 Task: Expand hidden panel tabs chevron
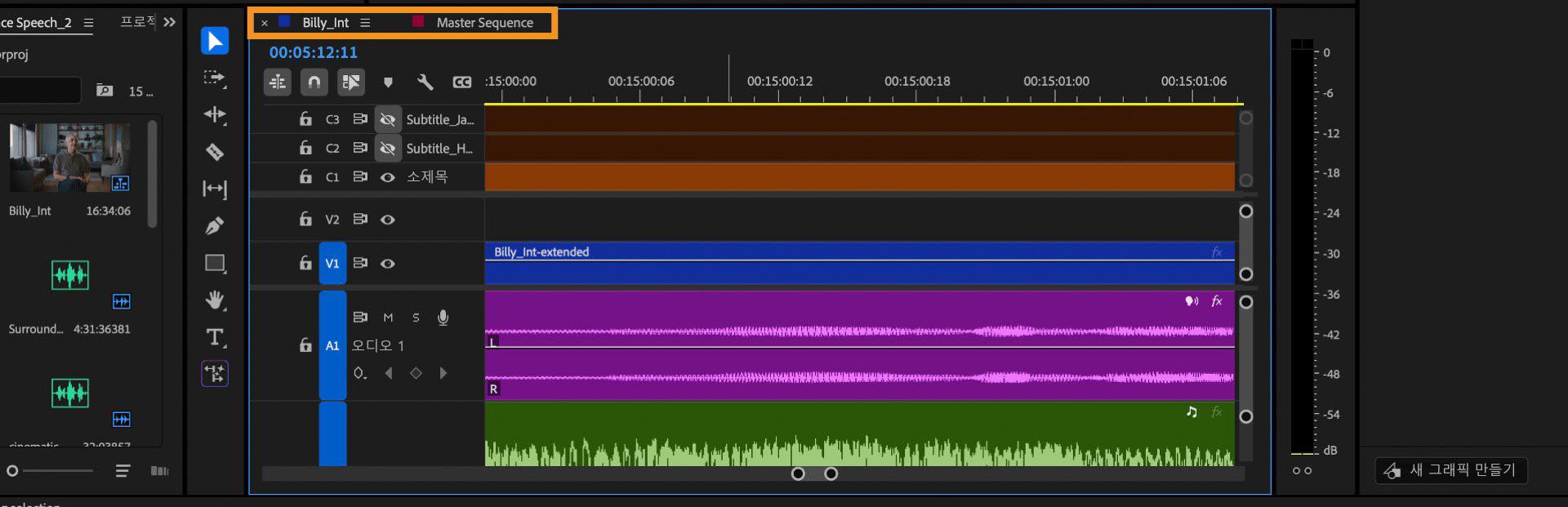[169, 22]
